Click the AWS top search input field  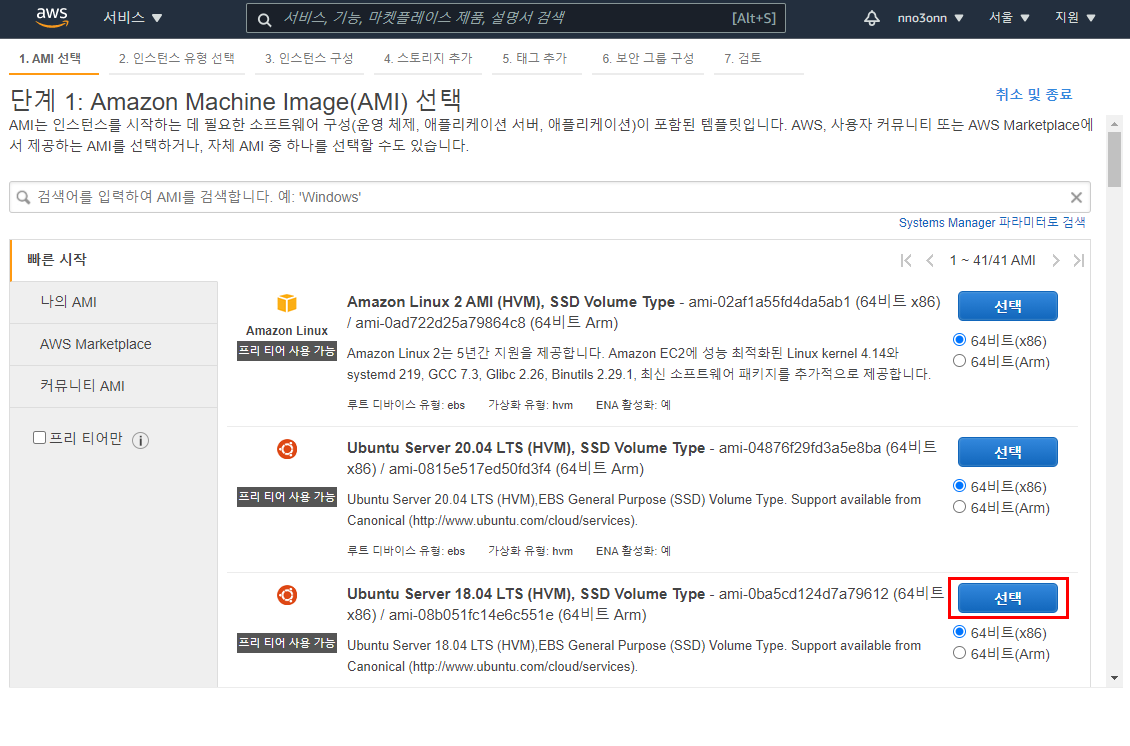click(x=516, y=18)
